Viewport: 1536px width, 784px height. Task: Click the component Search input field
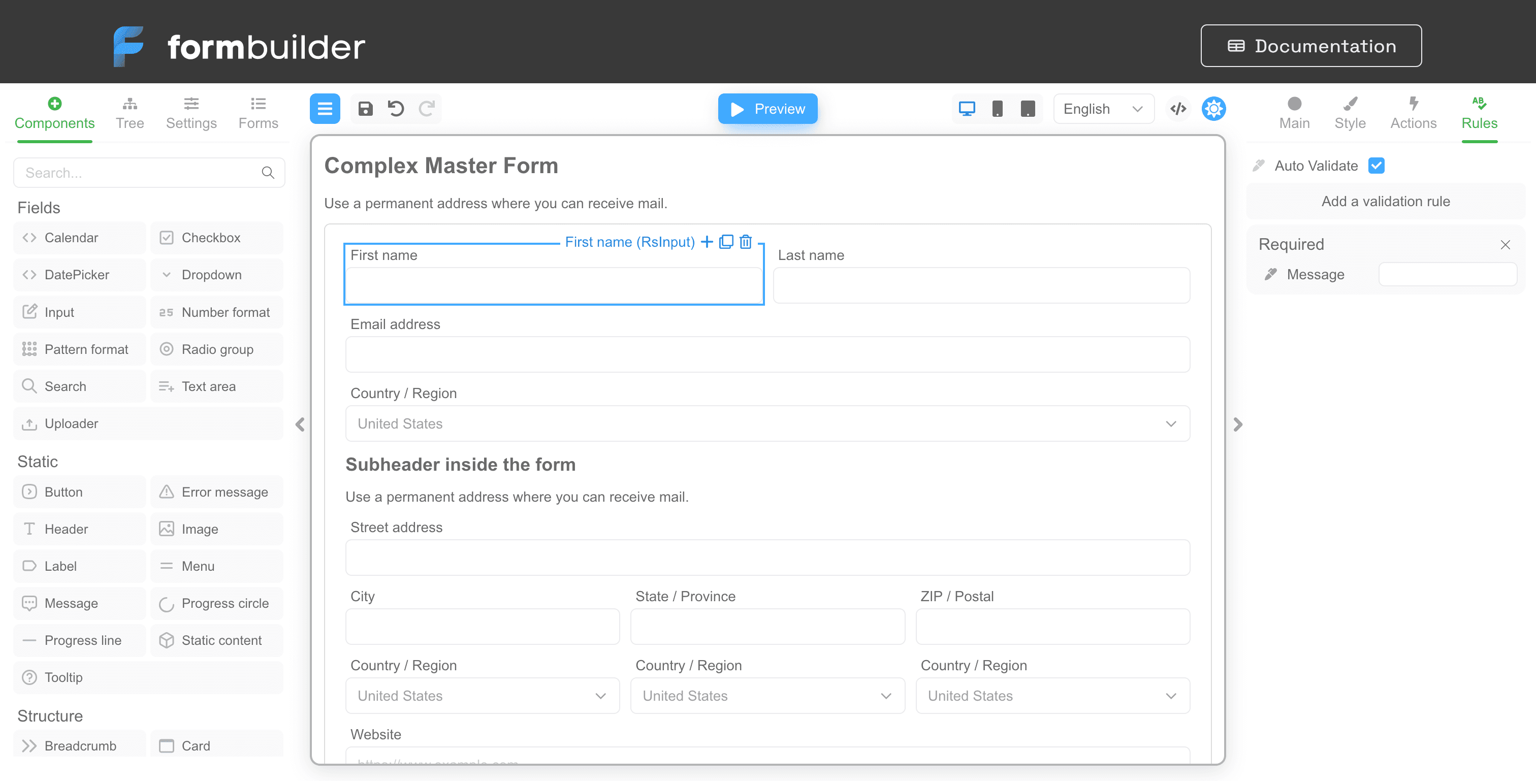[x=140, y=173]
